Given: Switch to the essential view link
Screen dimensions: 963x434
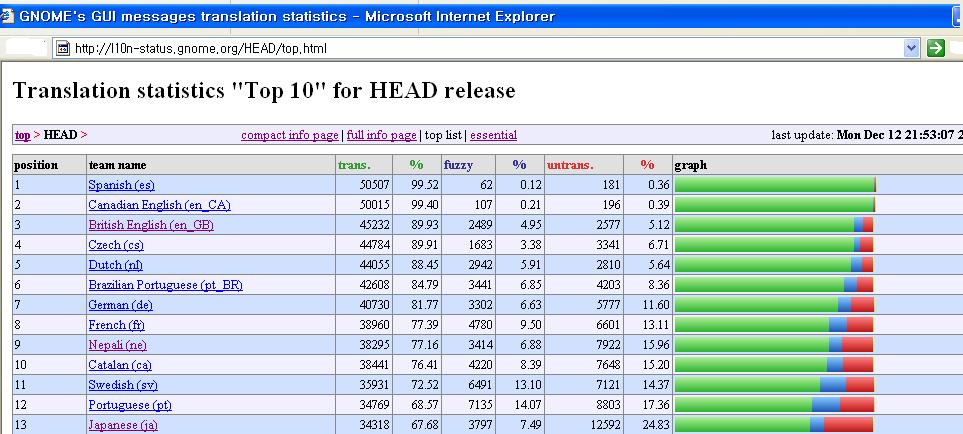Looking at the screenshot, I should [493, 135].
